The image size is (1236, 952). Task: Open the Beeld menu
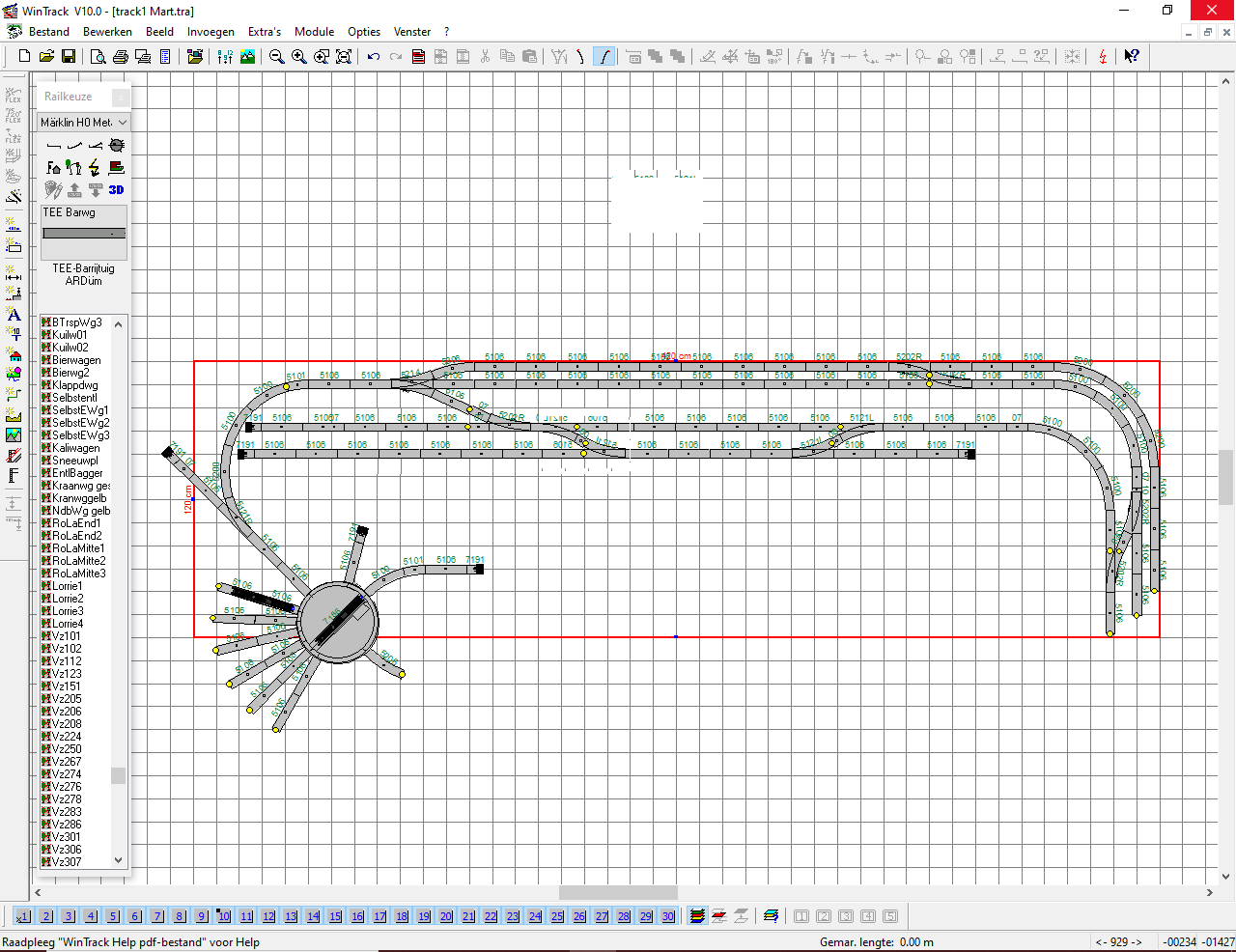pos(160,32)
